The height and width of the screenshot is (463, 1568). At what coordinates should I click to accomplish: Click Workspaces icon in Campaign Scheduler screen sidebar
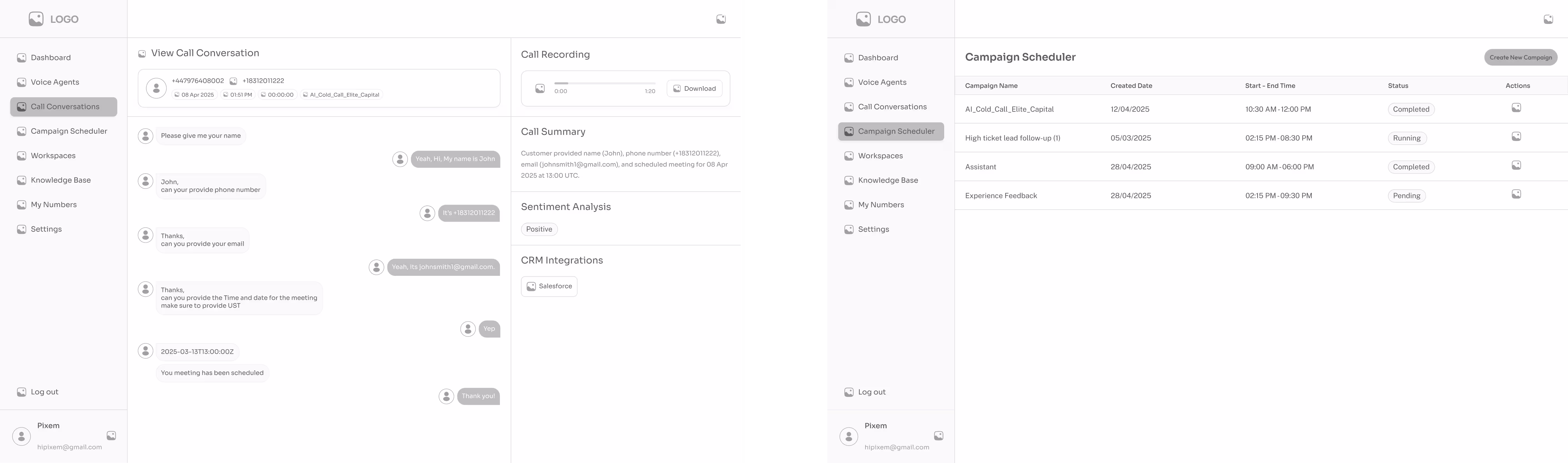tap(848, 156)
